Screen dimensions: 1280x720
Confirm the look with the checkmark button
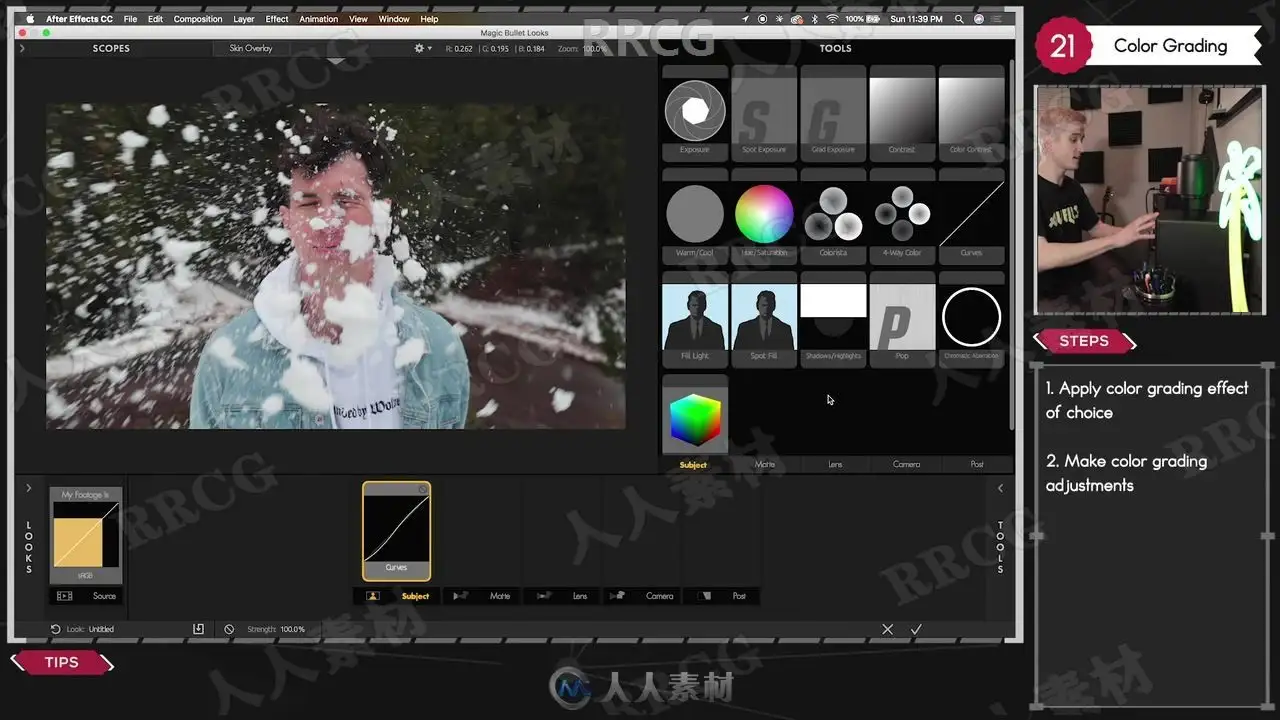tap(916, 629)
